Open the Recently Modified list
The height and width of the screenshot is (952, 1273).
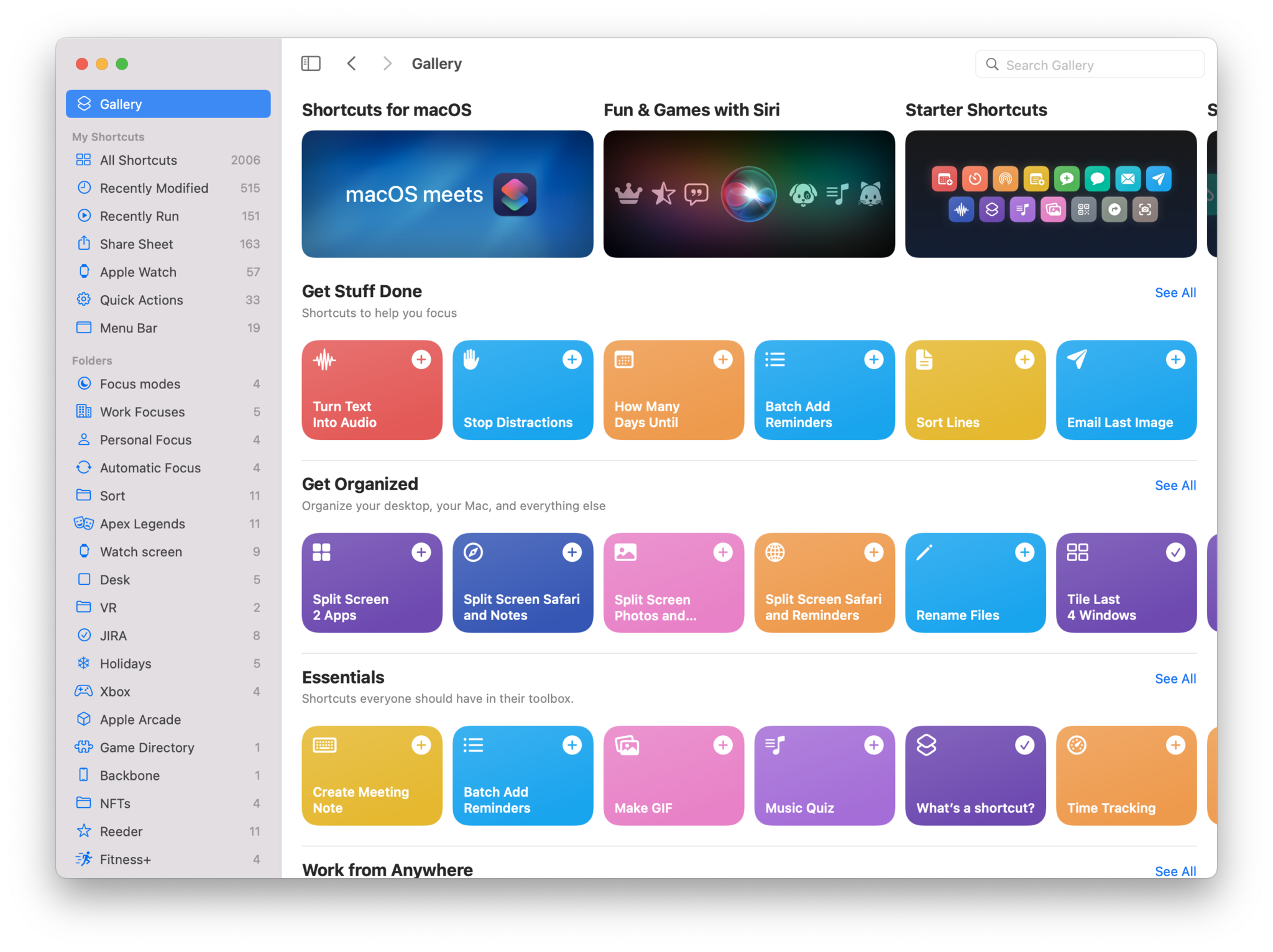[168, 188]
